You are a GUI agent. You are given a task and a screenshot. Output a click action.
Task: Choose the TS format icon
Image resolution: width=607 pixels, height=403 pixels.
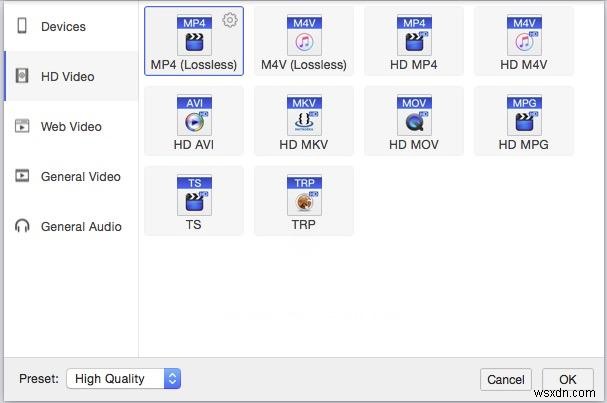[x=193, y=197]
